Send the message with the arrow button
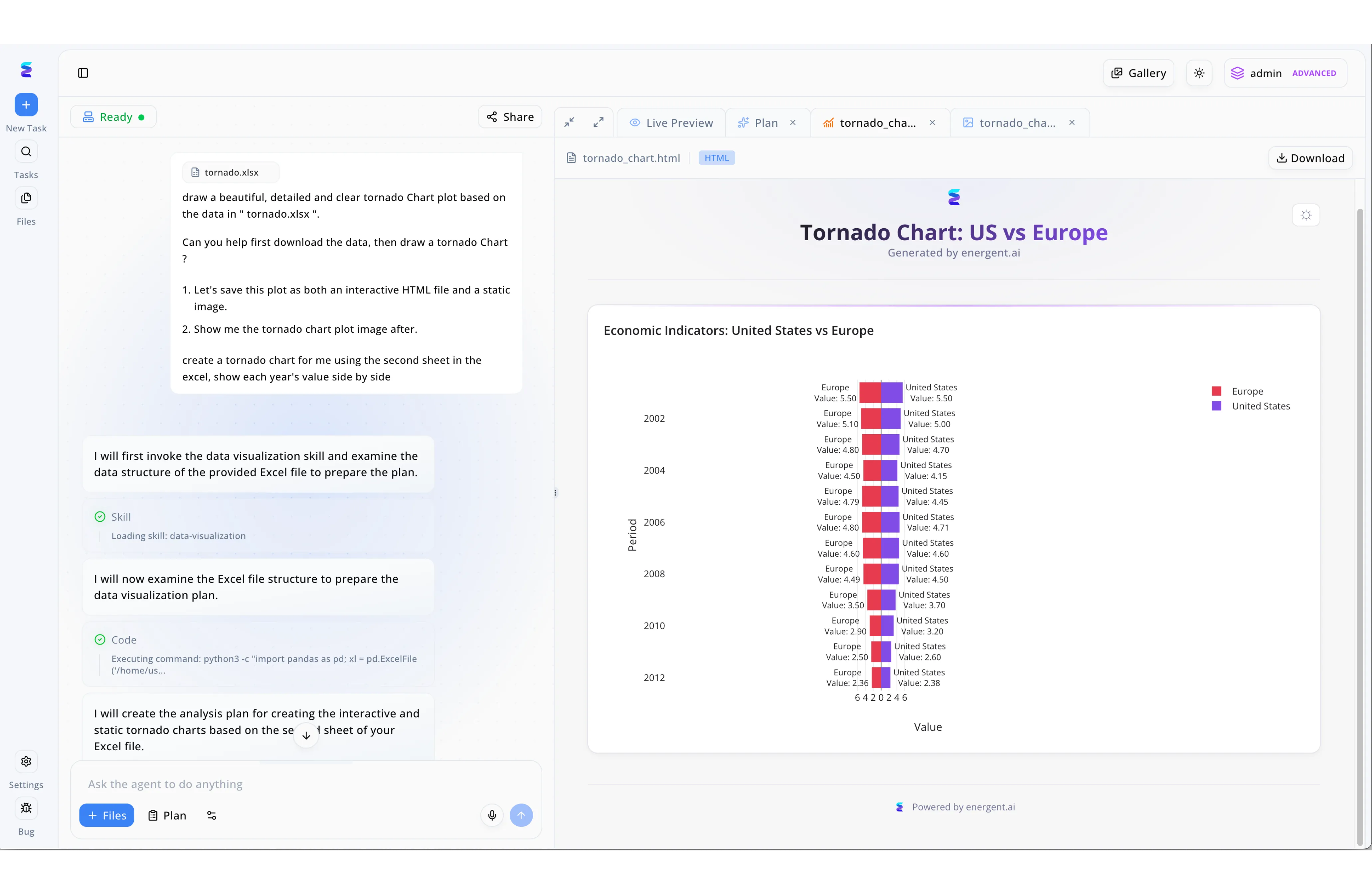This screenshot has width=1372, height=891. coord(521,815)
